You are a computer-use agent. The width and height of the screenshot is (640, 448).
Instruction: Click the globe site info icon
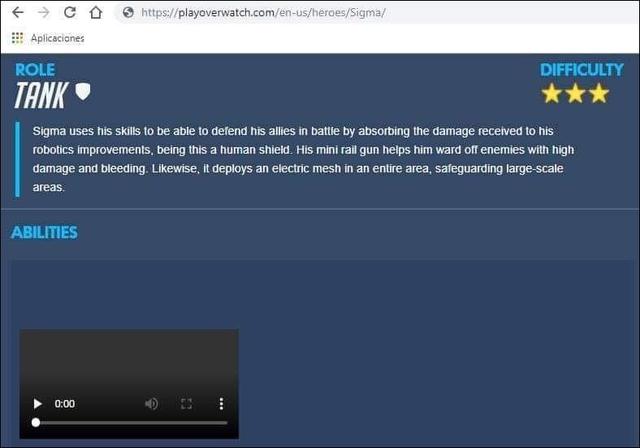click(x=128, y=13)
